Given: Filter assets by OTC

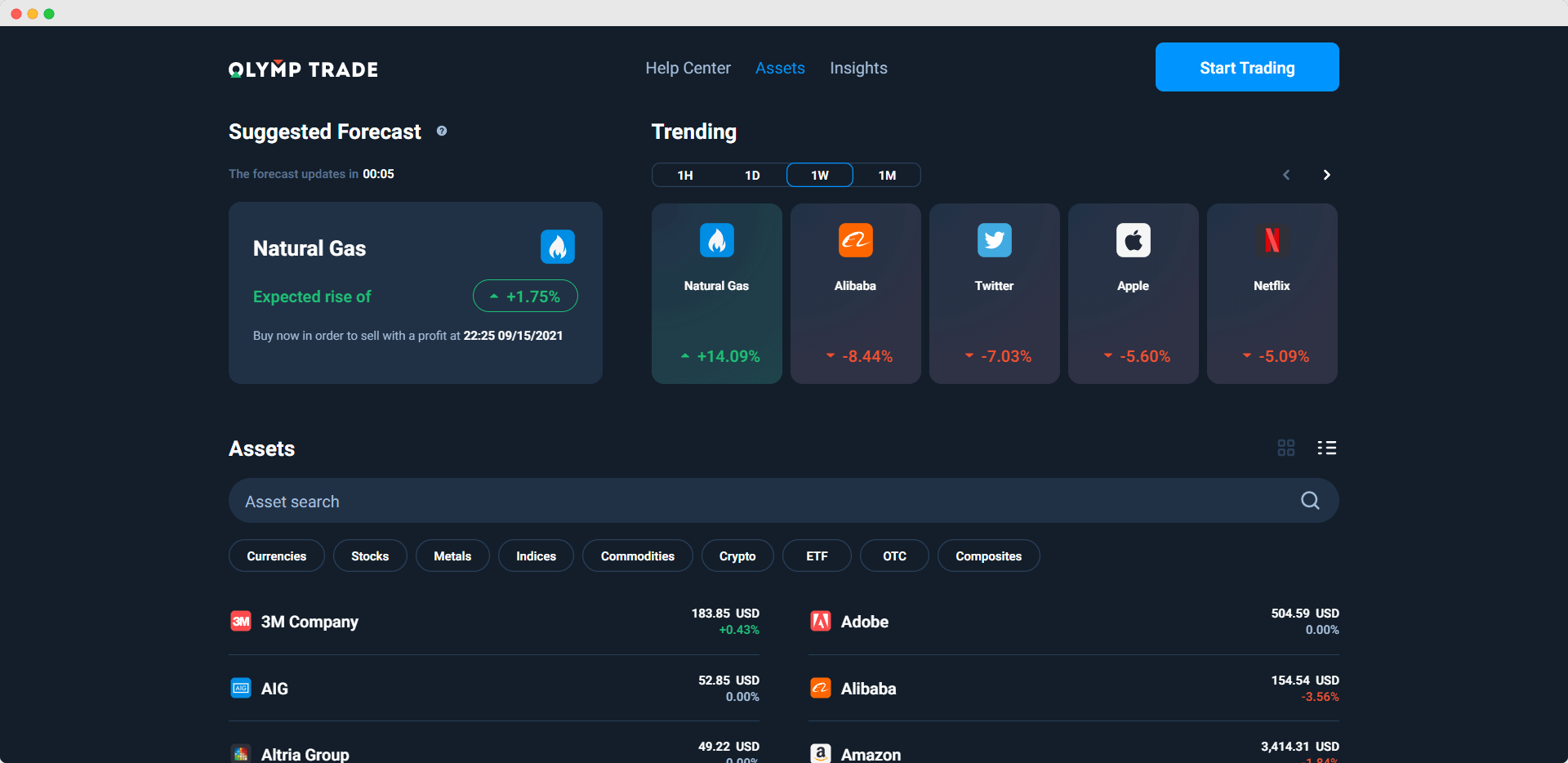Looking at the screenshot, I should pyautogui.click(x=894, y=556).
